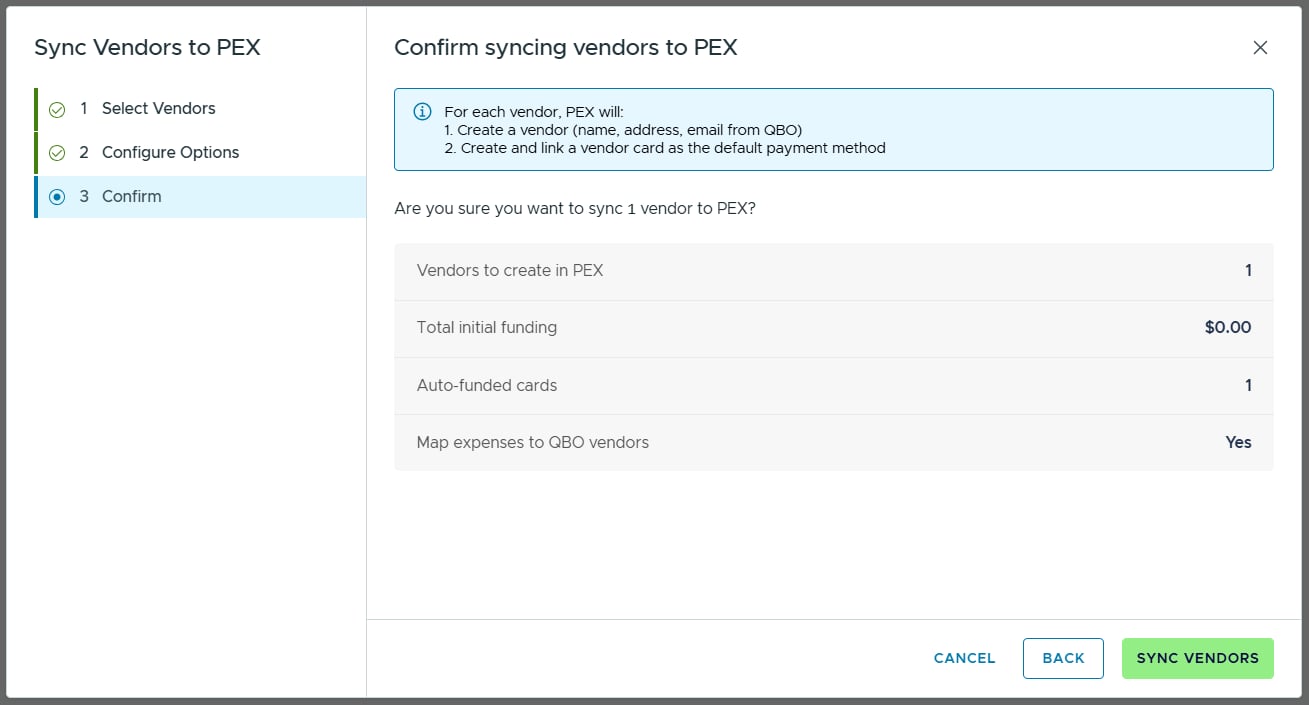Click CANCEL to abort syncing
The height and width of the screenshot is (705, 1309).
point(964,658)
